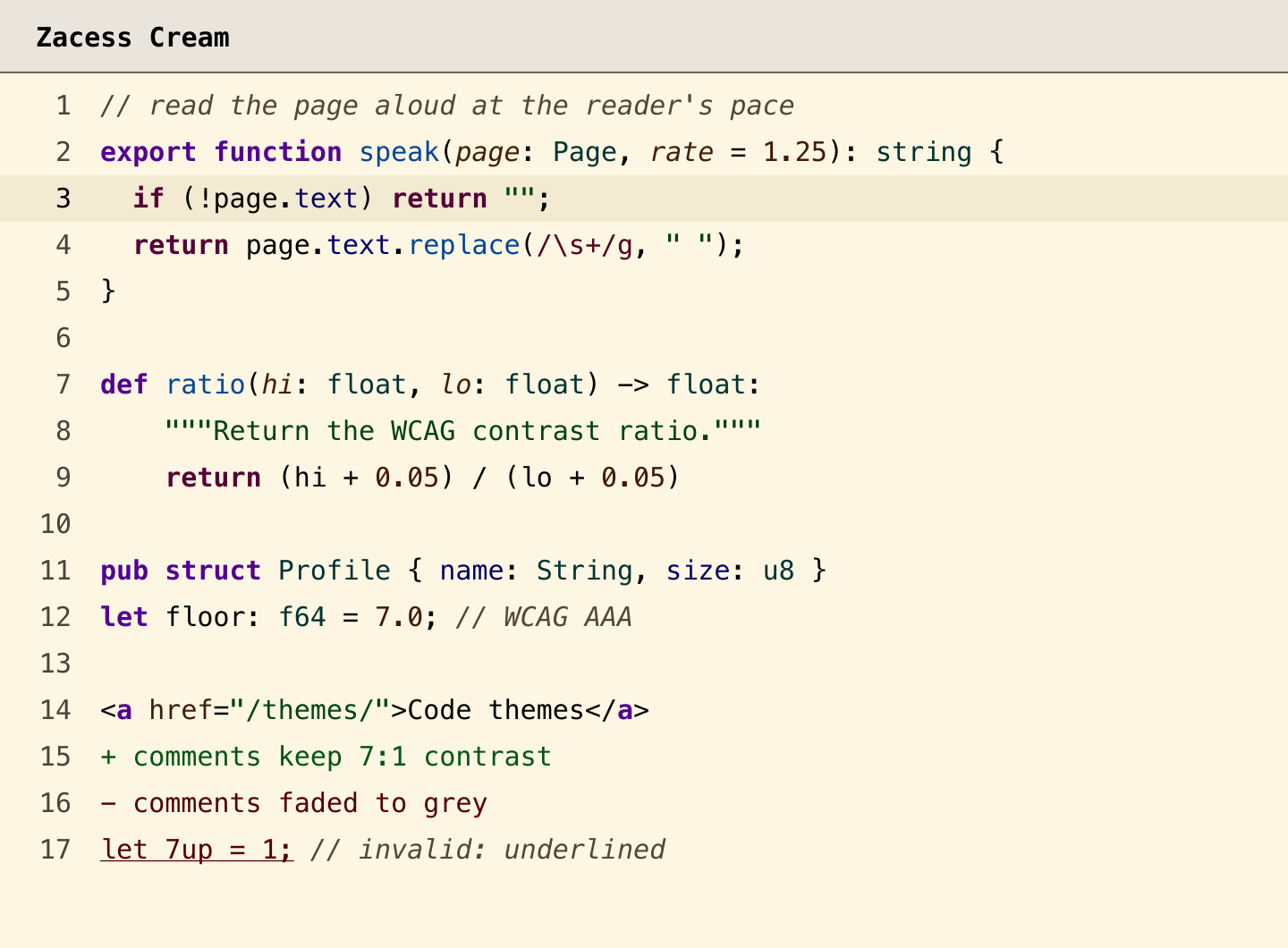Click the removed line '− comments faded to grey'
This screenshot has height=948, width=1288.
pos(294,803)
